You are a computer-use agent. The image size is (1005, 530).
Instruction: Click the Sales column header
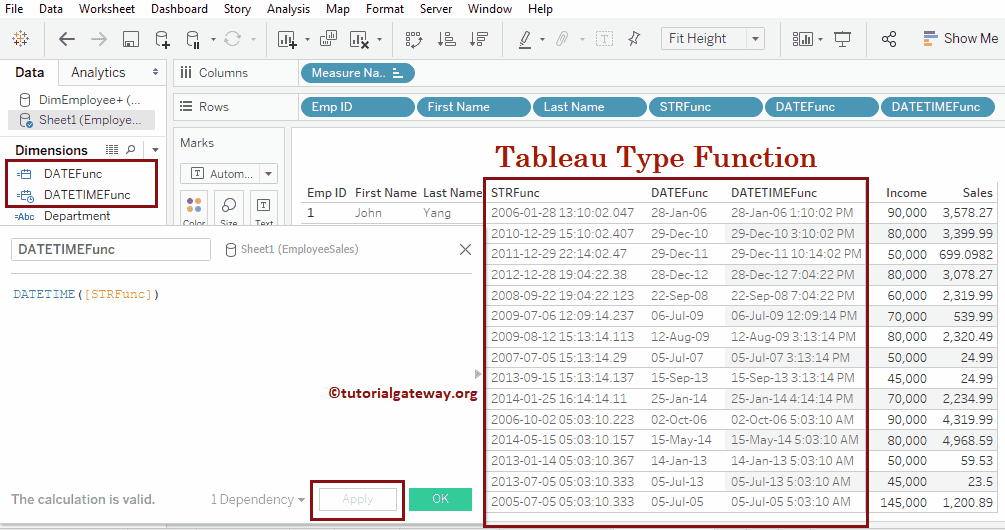977,193
